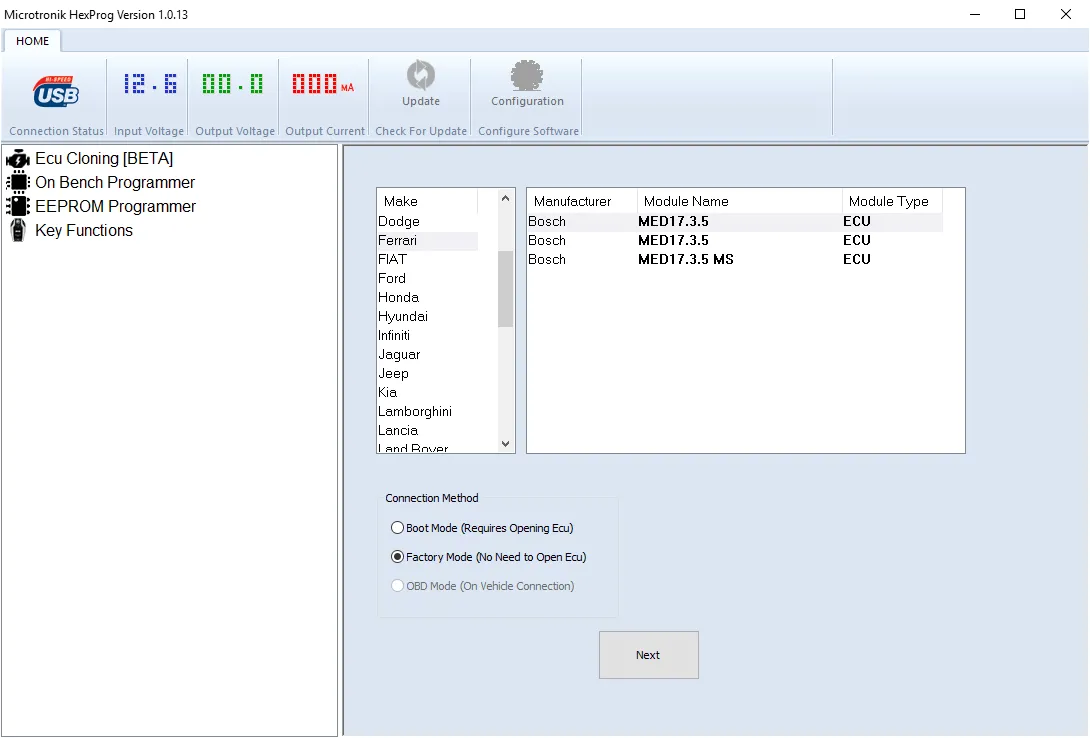The image size is (1090, 738).
Task: Click the Update refresh icon
Action: click(421, 75)
